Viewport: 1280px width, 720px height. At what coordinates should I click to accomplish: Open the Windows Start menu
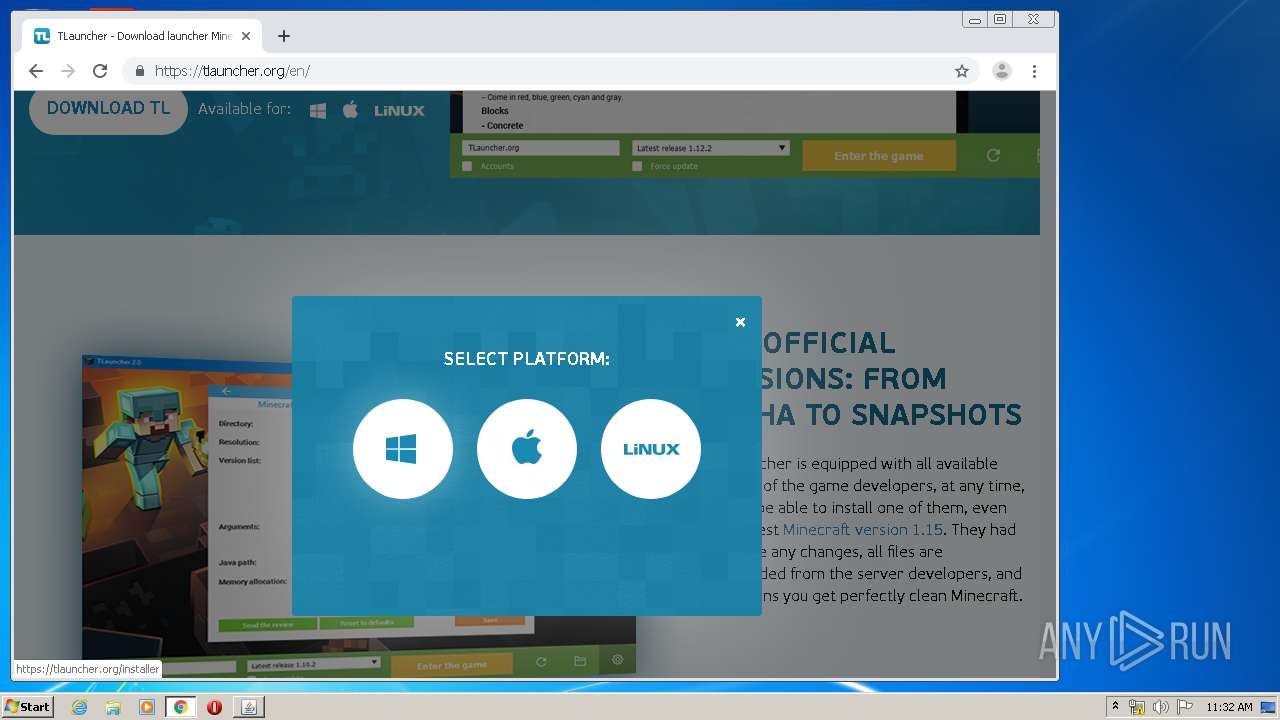click(28, 706)
